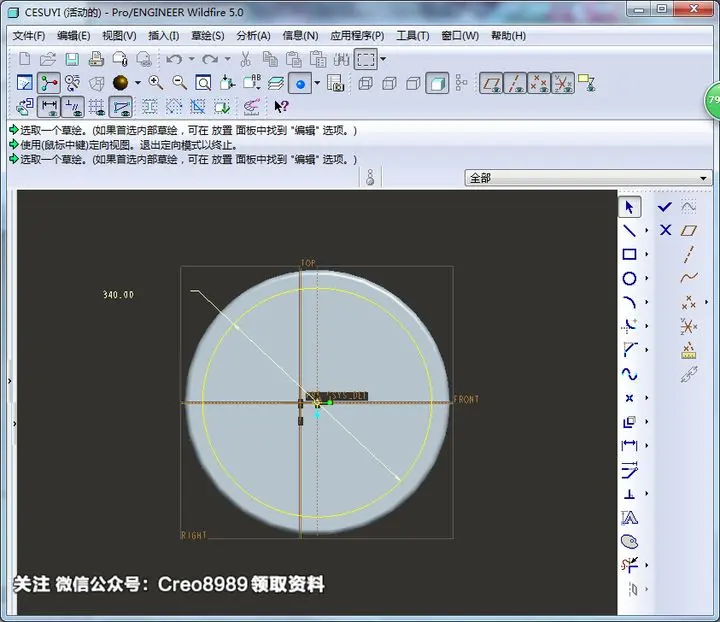Image resolution: width=720 pixels, height=622 pixels.
Task: Open the Text sketch tool
Action: pyautogui.click(x=629, y=517)
